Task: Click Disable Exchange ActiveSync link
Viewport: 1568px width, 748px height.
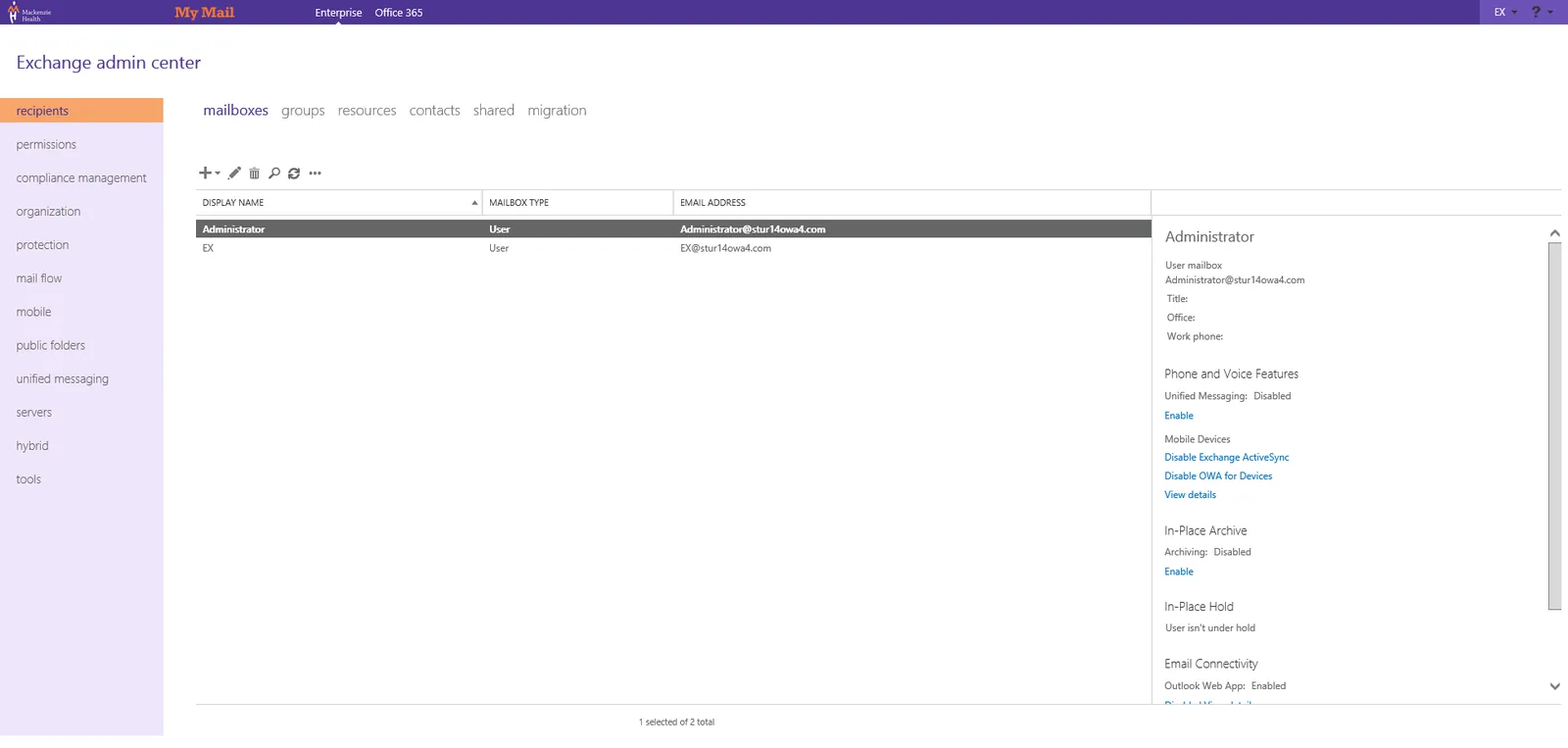Action: (x=1226, y=457)
